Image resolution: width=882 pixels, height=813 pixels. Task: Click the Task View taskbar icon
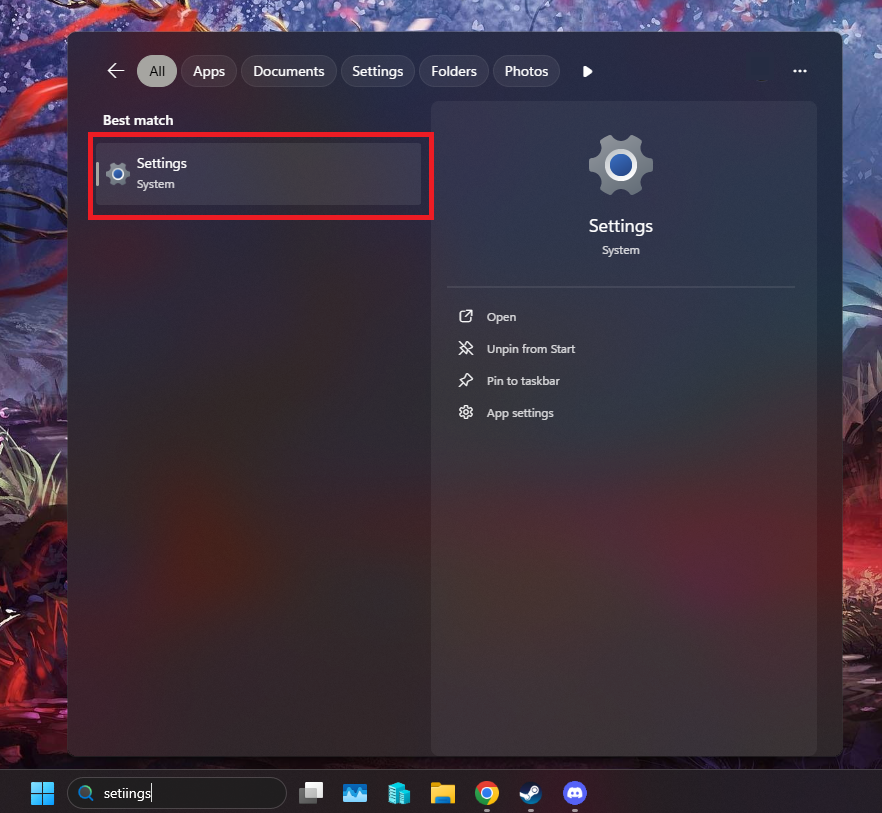311,793
